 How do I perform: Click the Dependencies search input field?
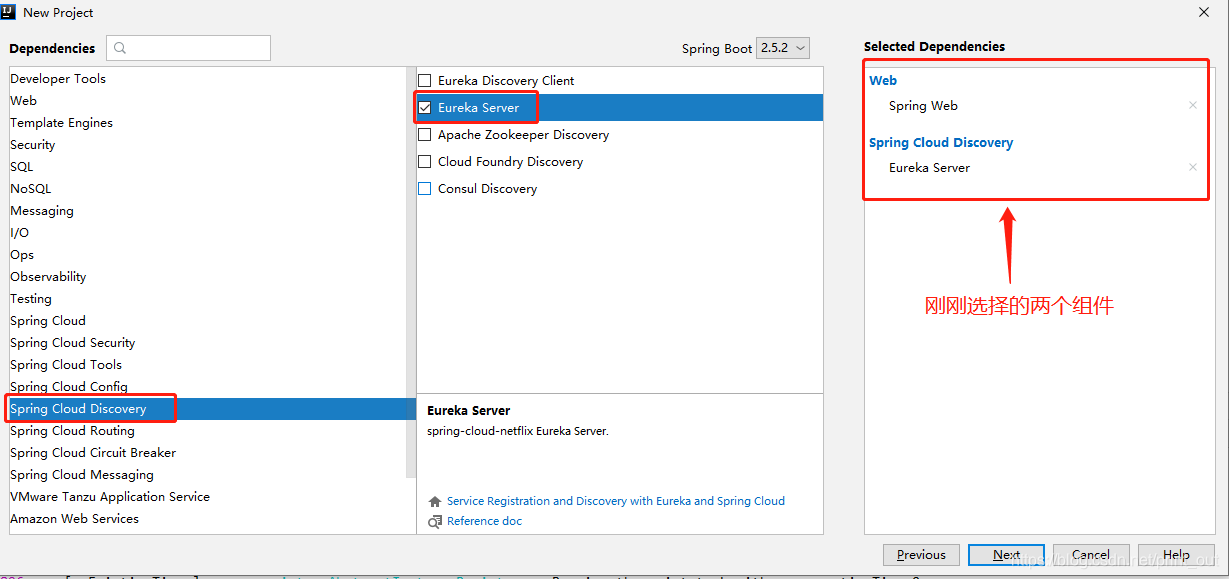pyautogui.click(x=188, y=48)
